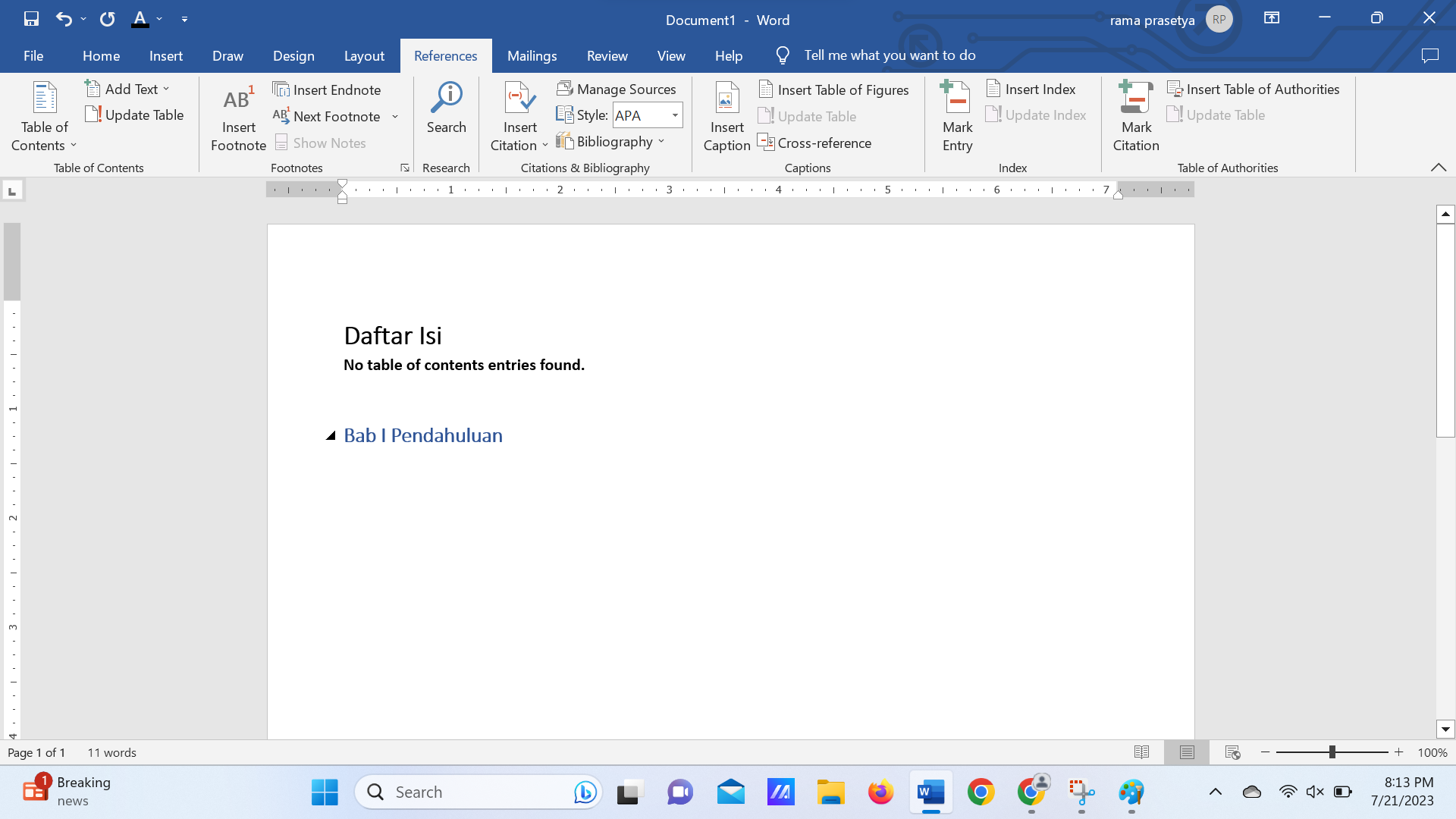Expand the undo history dropdown

(83, 19)
